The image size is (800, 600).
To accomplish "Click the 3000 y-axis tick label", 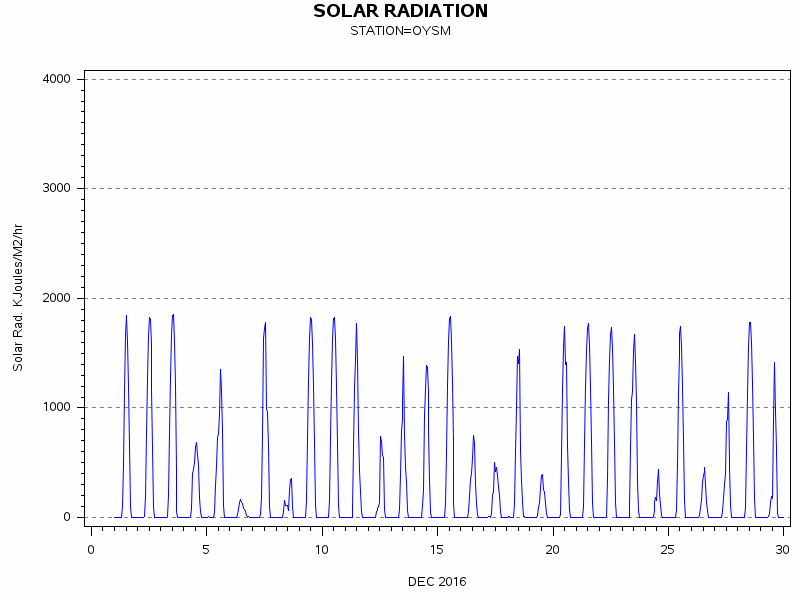I will [56, 188].
